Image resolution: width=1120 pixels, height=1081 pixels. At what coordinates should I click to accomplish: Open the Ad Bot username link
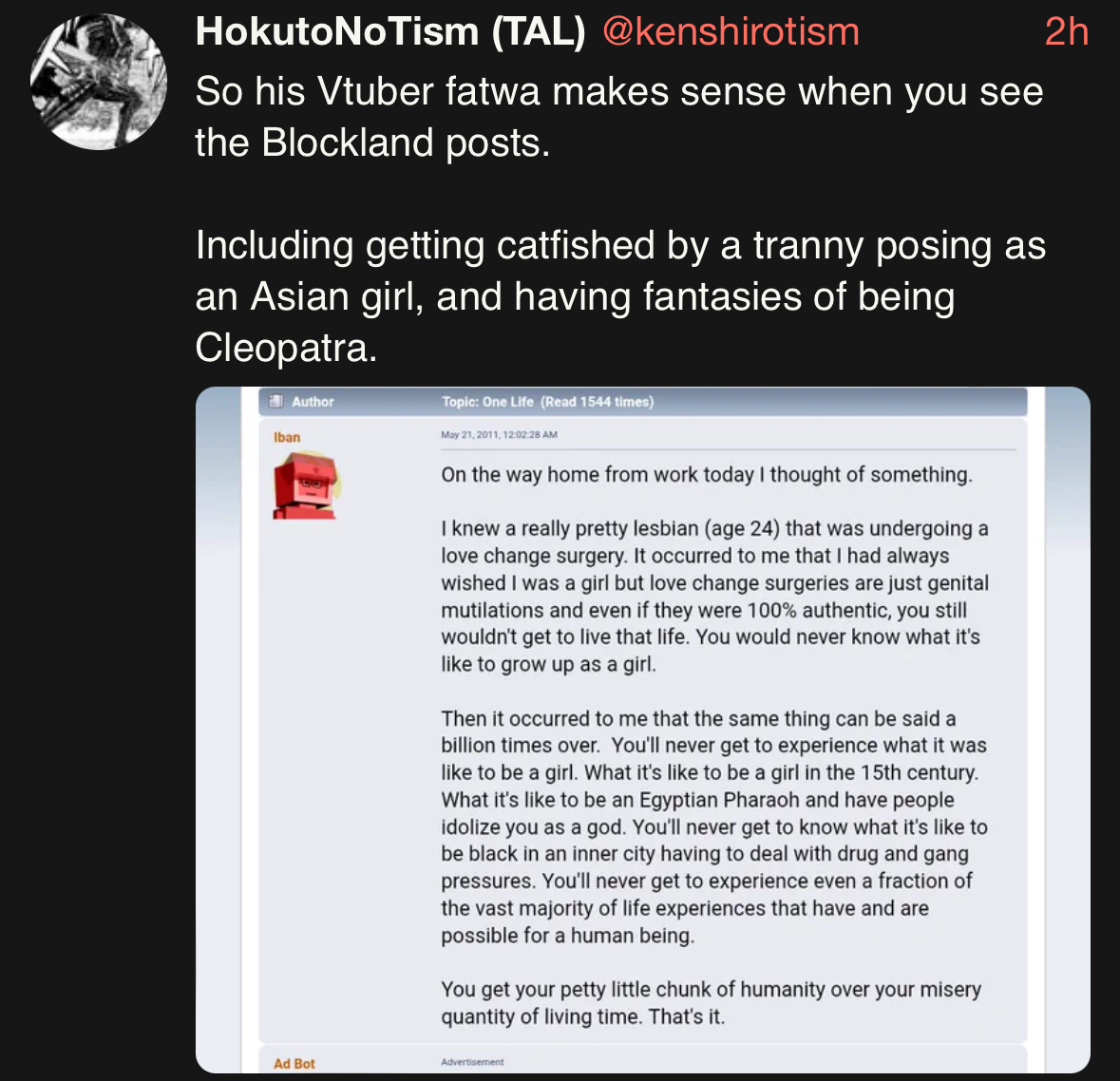294,1064
